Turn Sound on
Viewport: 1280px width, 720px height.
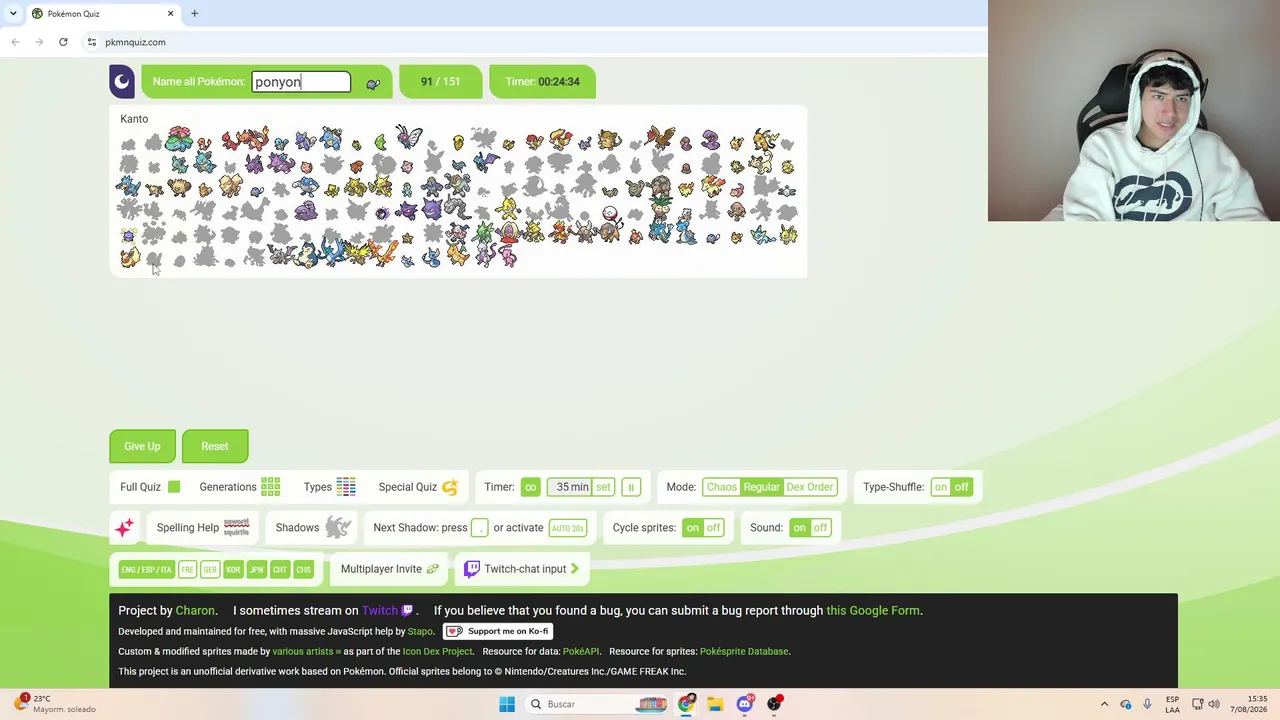799,528
